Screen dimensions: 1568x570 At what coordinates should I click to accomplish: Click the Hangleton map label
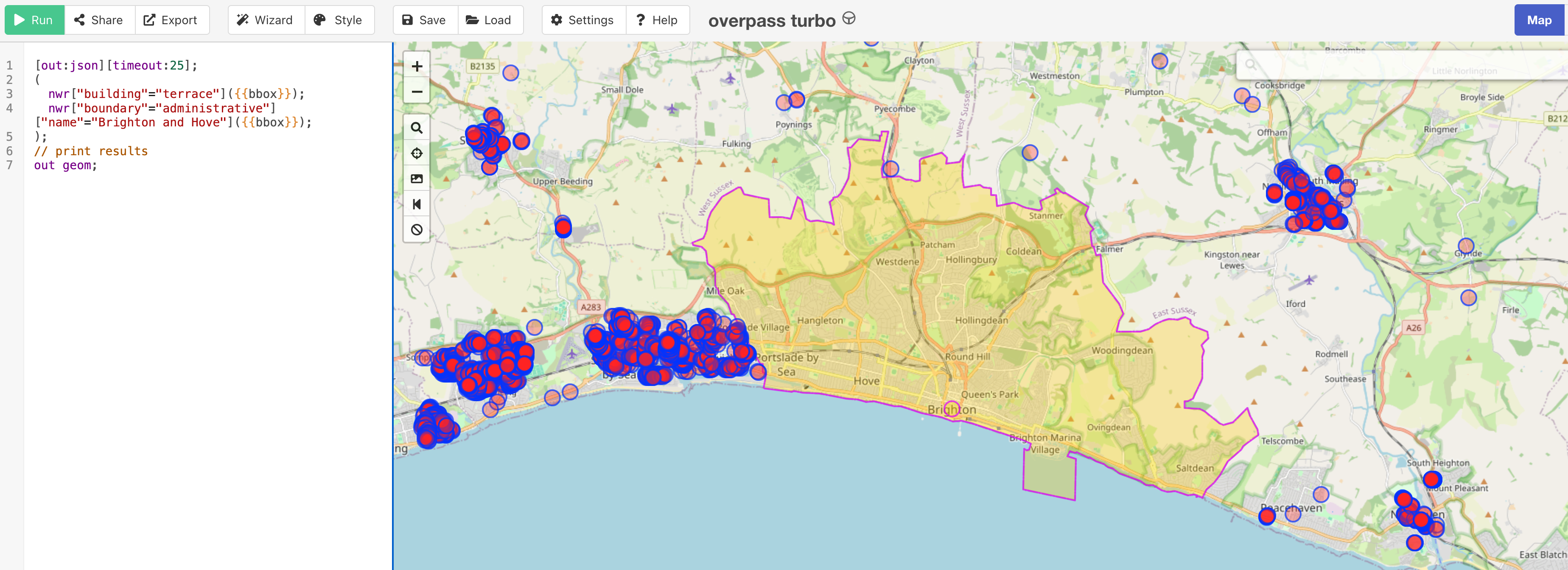point(820,320)
